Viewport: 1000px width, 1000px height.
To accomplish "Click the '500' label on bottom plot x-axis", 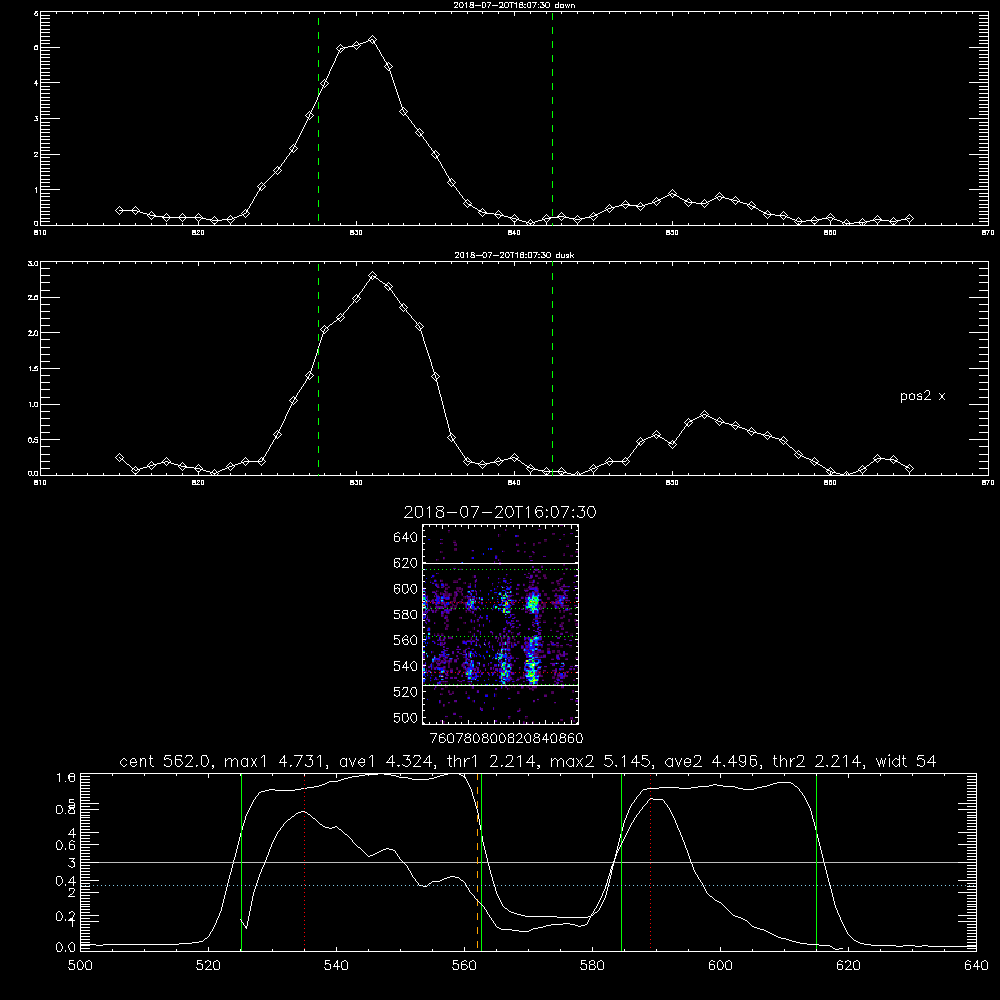I will coord(80,966).
